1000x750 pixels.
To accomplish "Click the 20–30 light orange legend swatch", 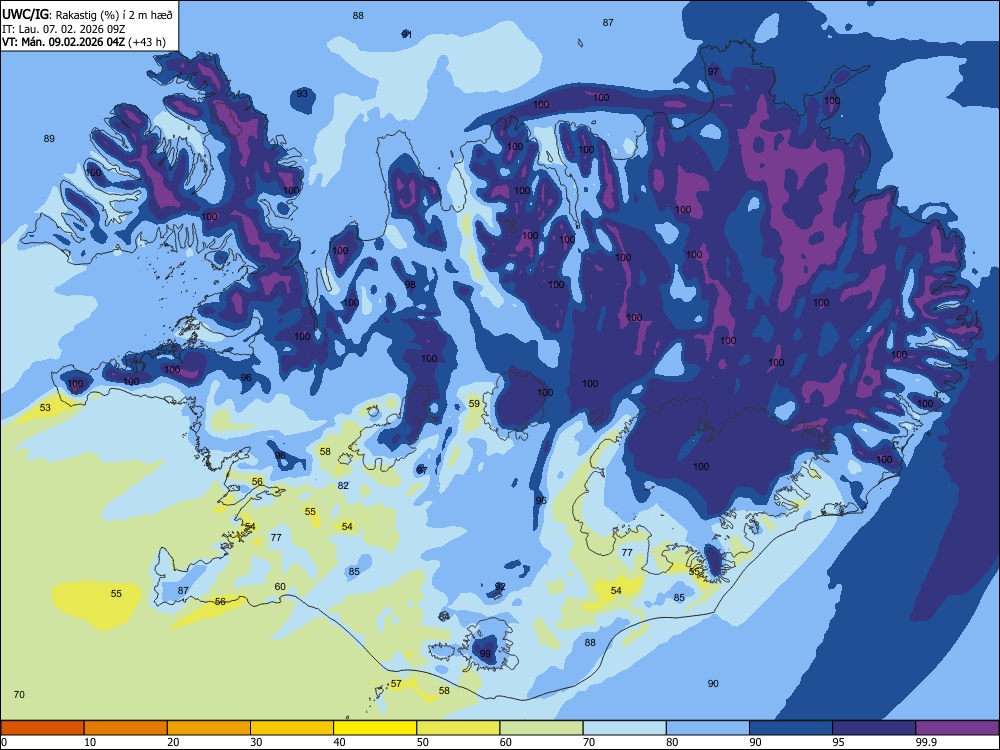I will coord(209,728).
